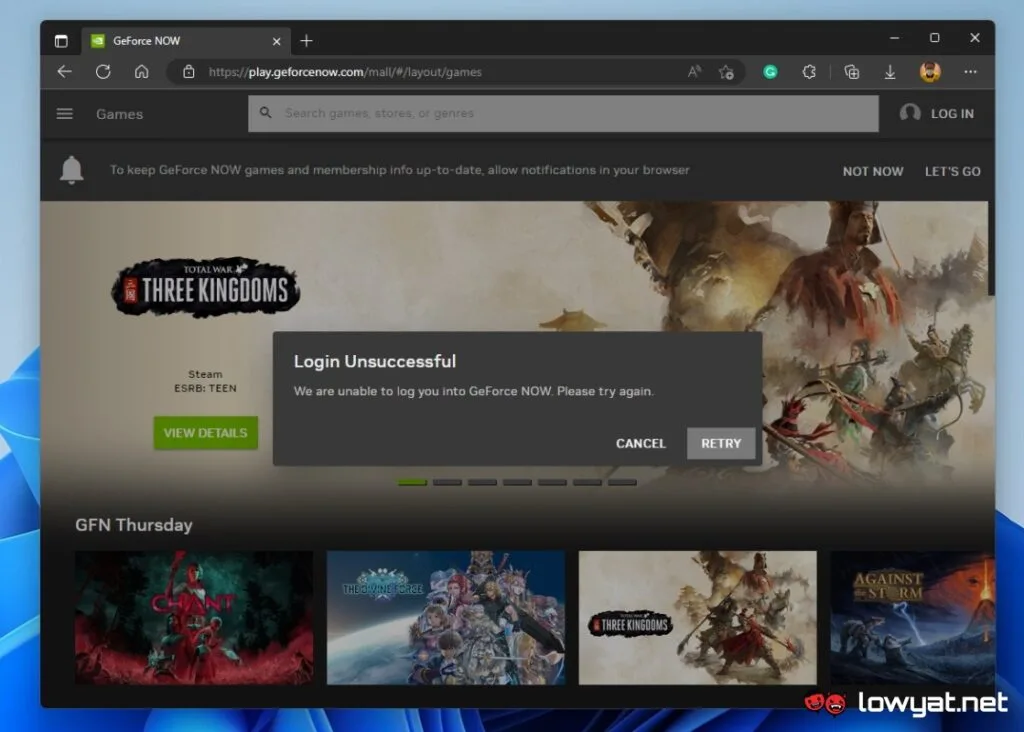Viewport: 1024px width, 732px height.
Task: Select the first carousel indicator
Action: pos(412,482)
